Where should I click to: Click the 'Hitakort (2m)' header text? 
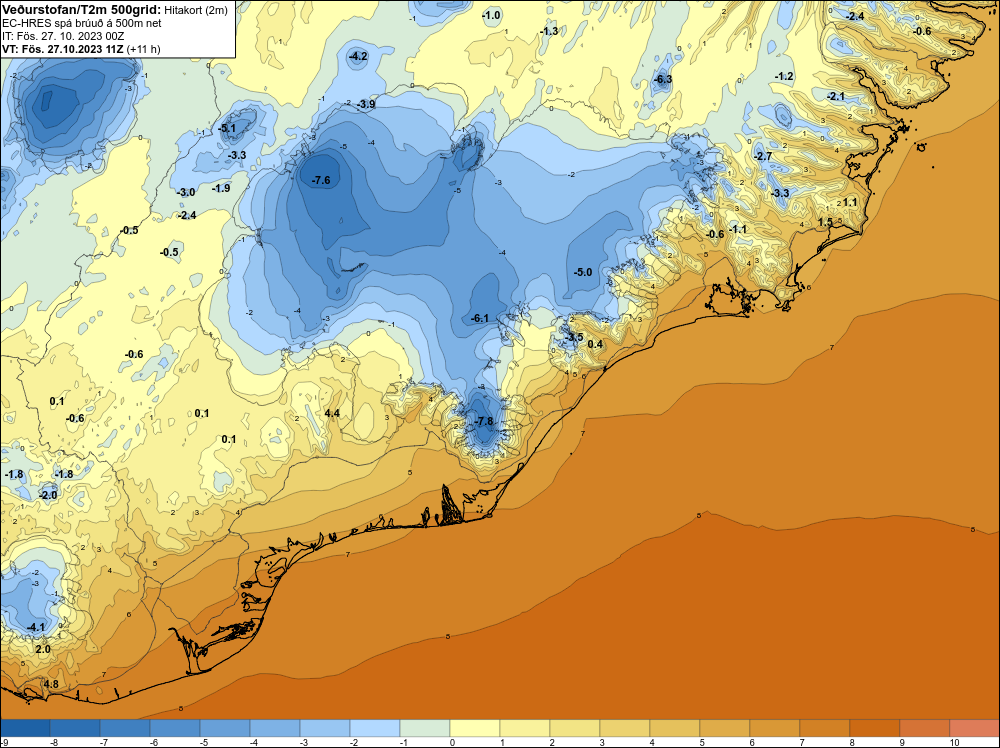tap(196, 10)
